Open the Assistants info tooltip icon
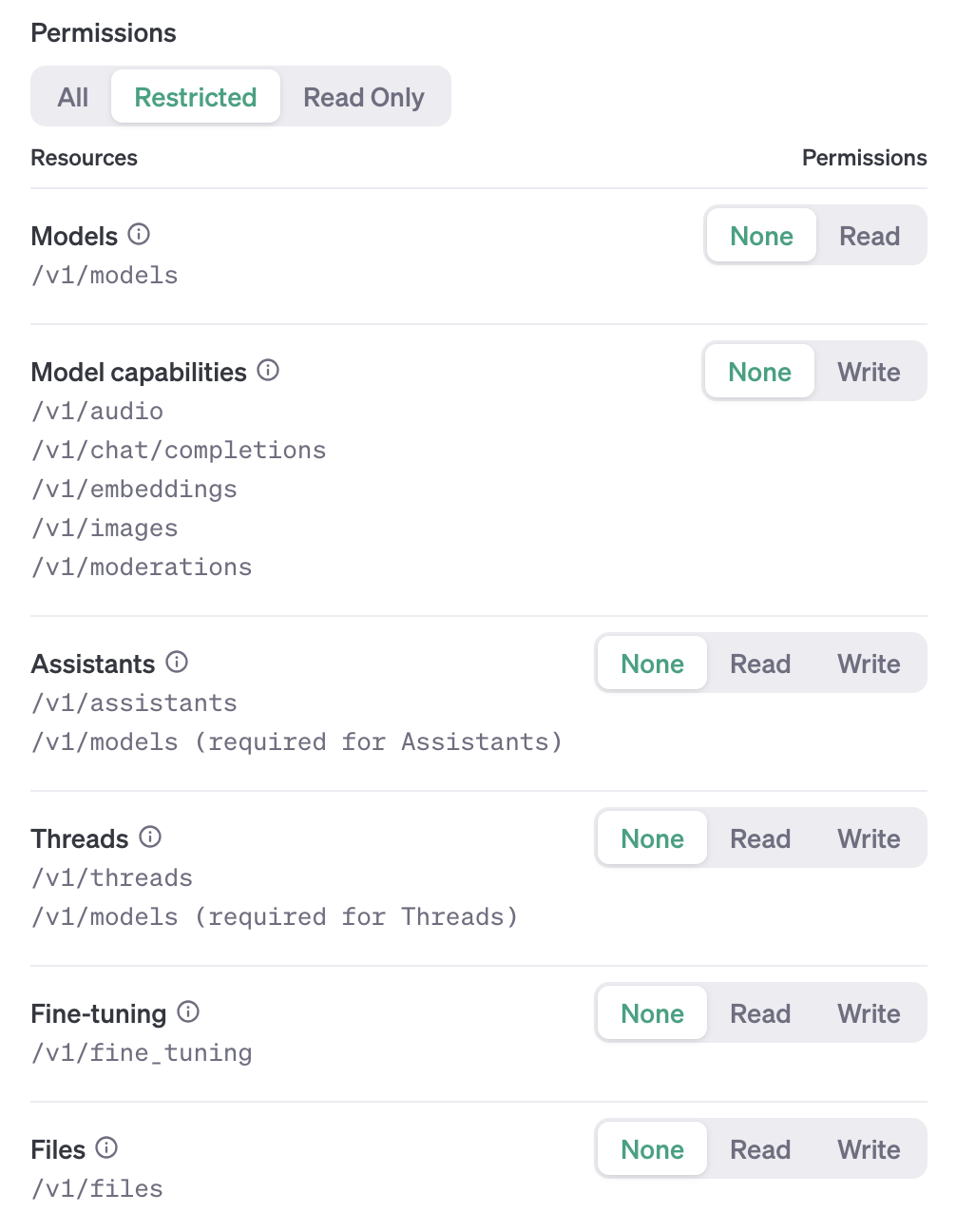Screen dimensions: 956x1232 point(177,662)
